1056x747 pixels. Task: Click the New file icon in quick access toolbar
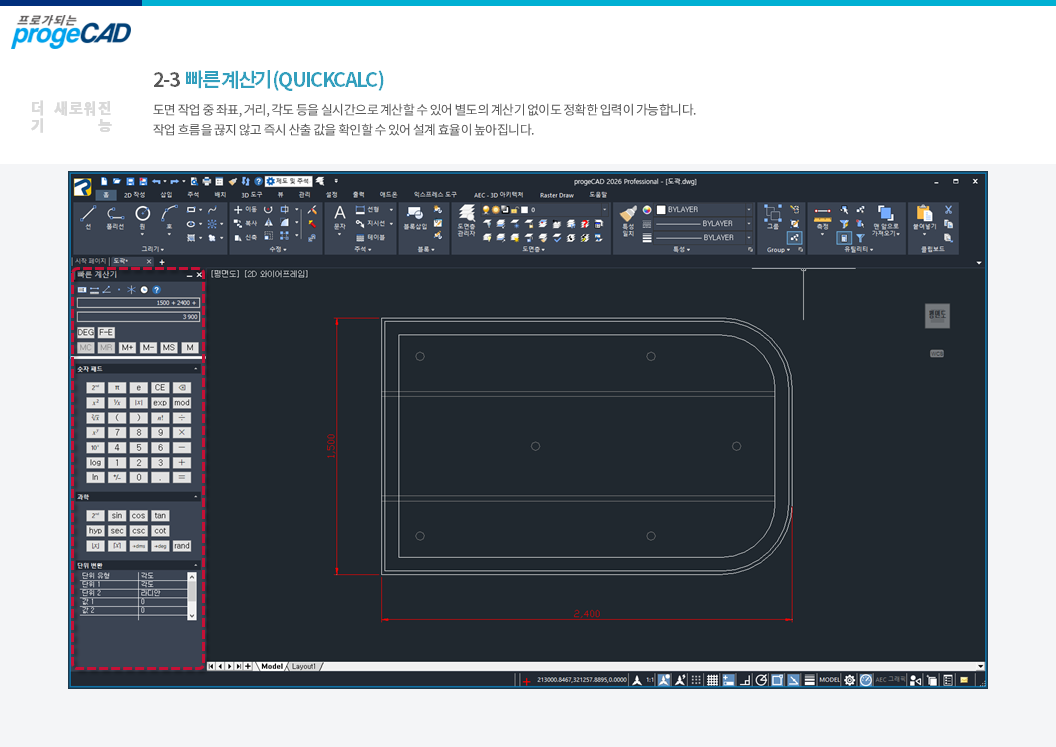tap(104, 181)
